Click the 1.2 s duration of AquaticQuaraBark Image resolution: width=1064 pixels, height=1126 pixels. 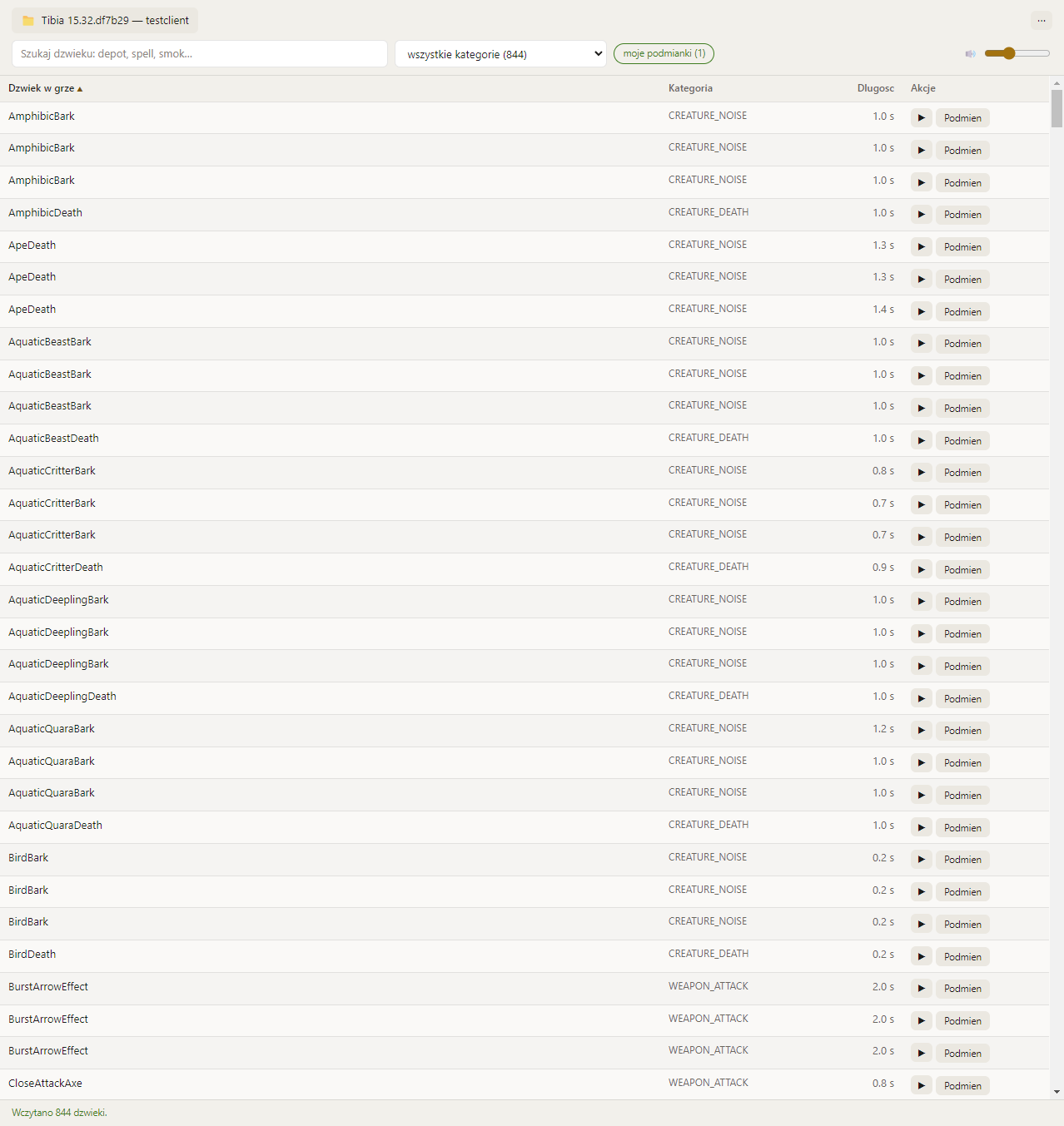(x=883, y=729)
